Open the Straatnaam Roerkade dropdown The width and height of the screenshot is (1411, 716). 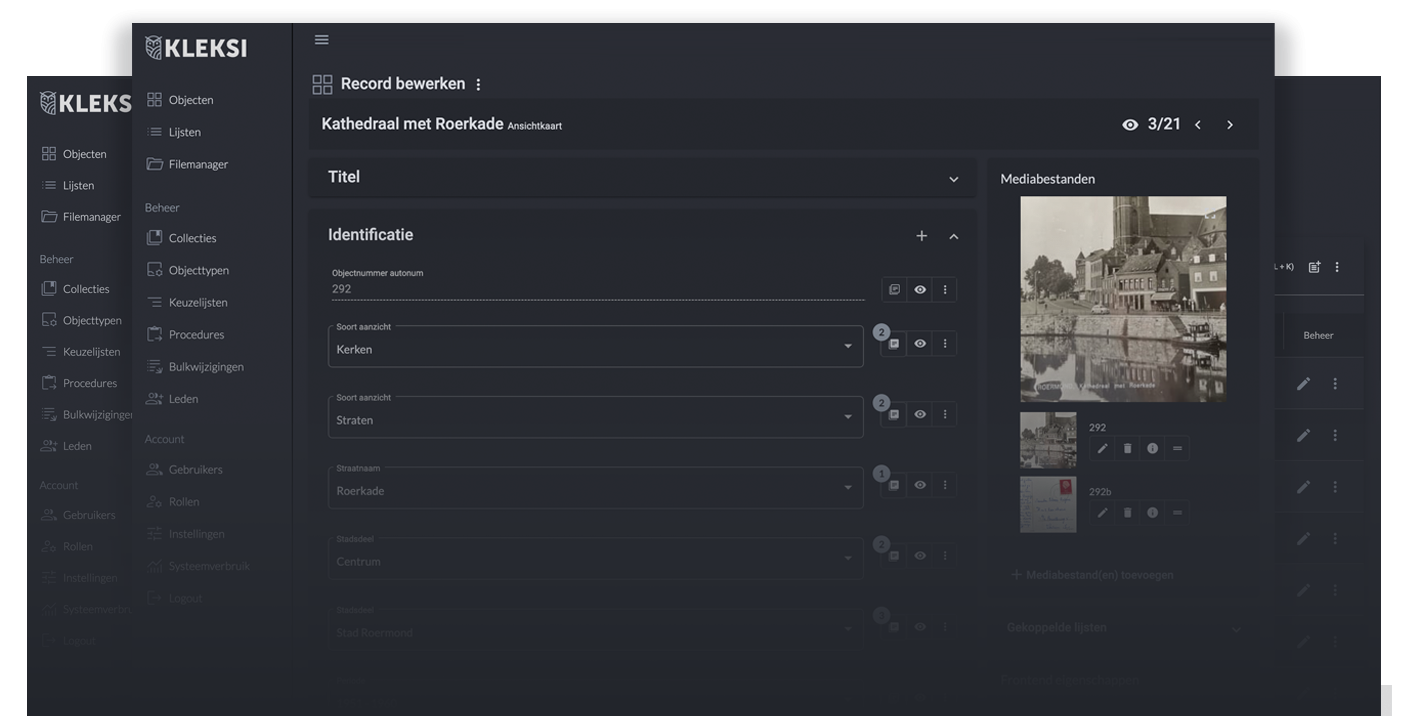[847, 488]
